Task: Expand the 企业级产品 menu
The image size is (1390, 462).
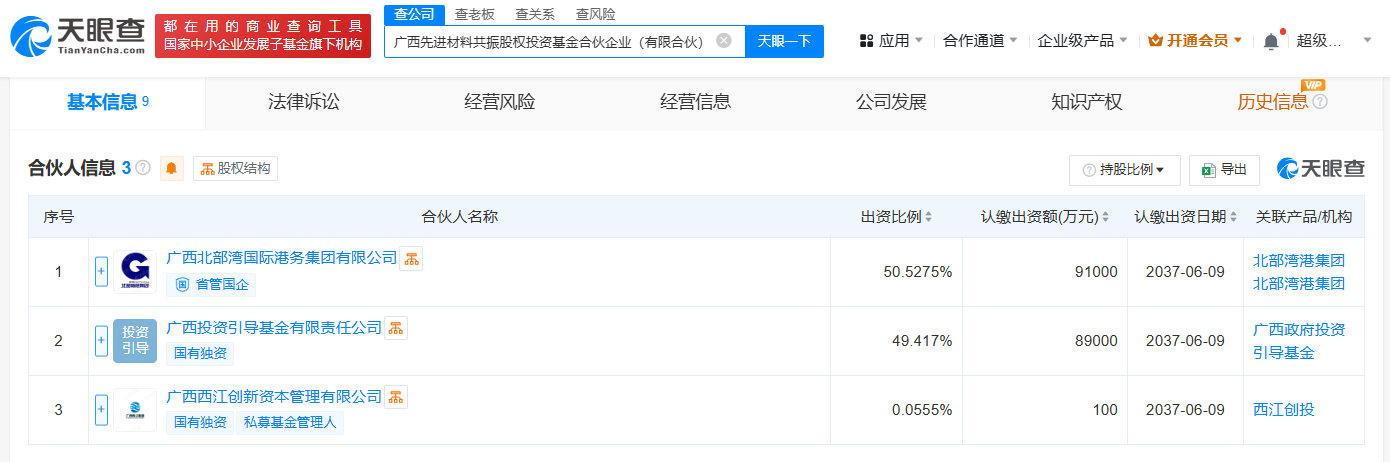Action: [1082, 41]
